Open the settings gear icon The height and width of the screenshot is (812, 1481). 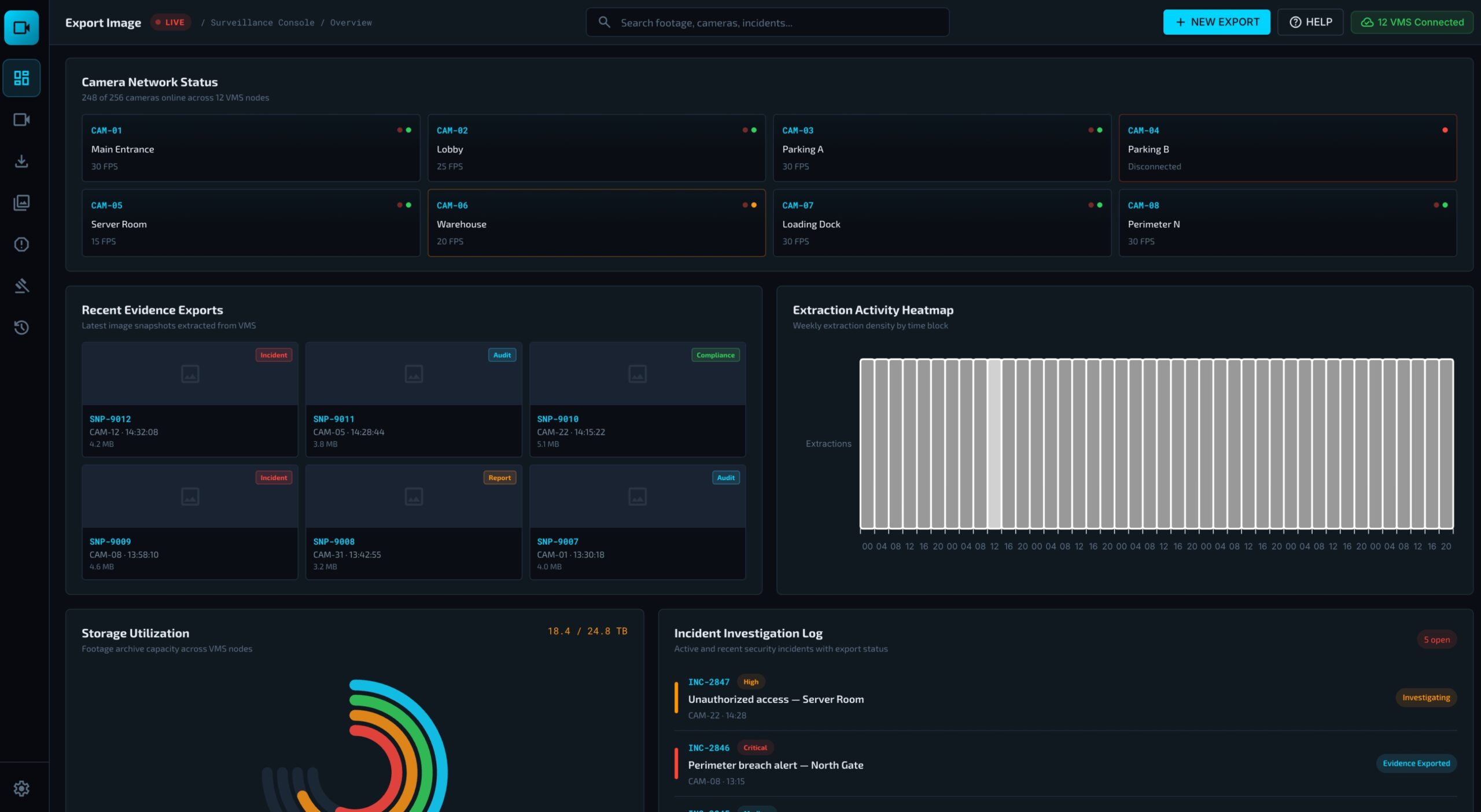pyautogui.click(x=21, y=788)
